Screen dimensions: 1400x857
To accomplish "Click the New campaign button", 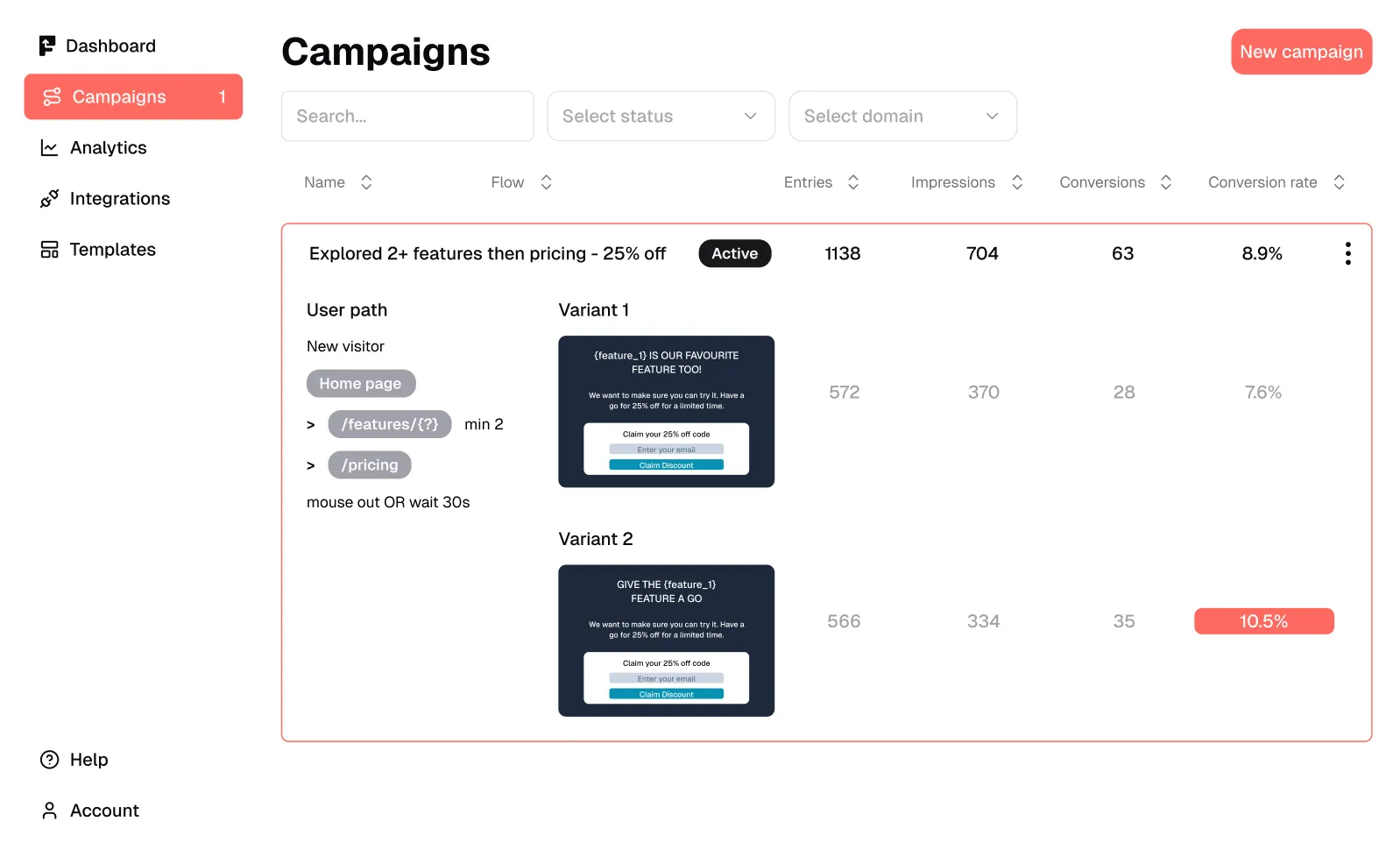I will pos(1301,52).
